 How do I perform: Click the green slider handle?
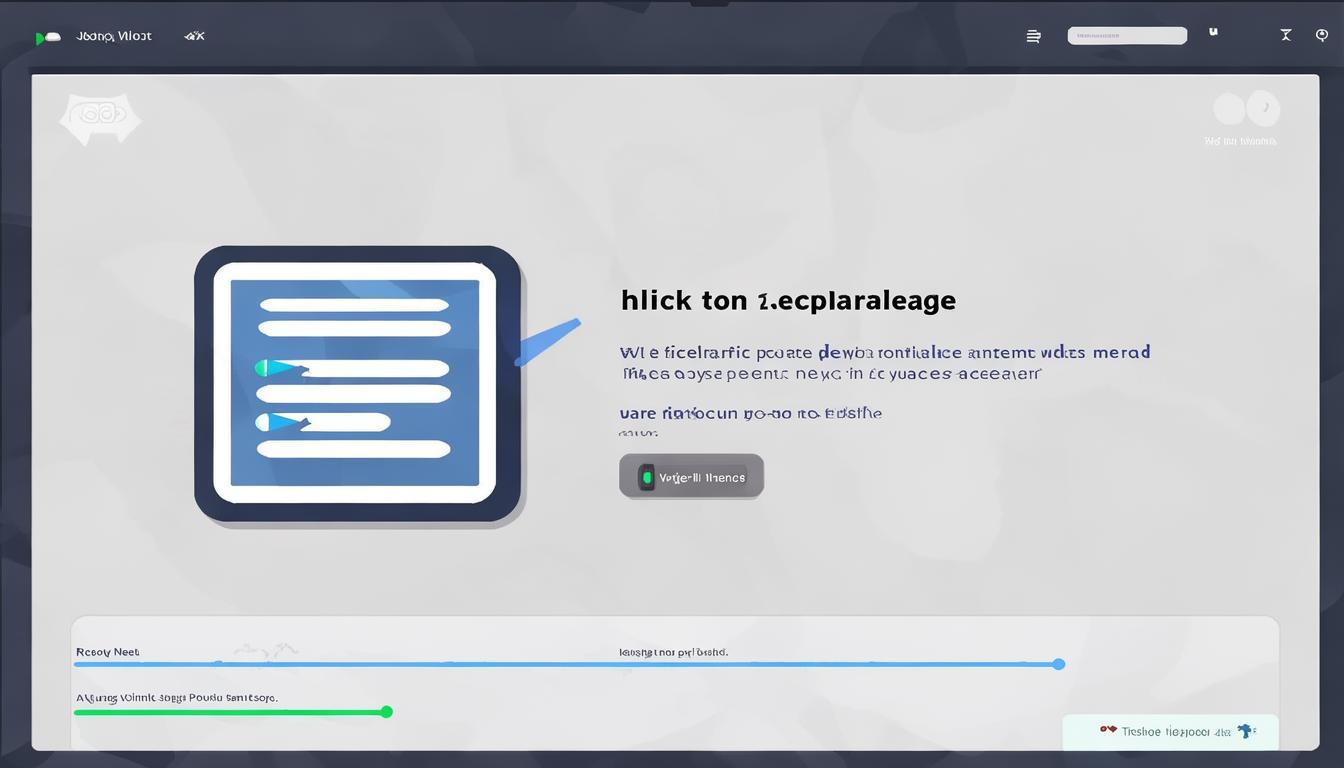pos(387,712)
